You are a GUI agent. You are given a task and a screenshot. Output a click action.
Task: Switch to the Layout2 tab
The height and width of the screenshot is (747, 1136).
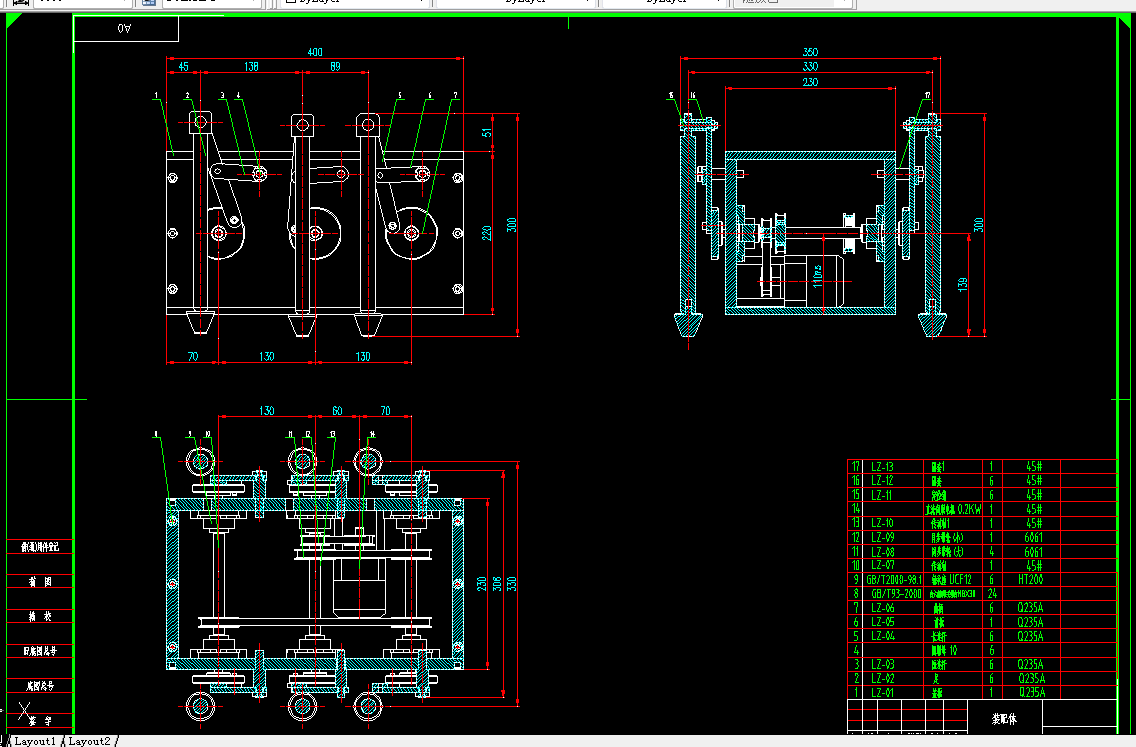pos(89,740)
